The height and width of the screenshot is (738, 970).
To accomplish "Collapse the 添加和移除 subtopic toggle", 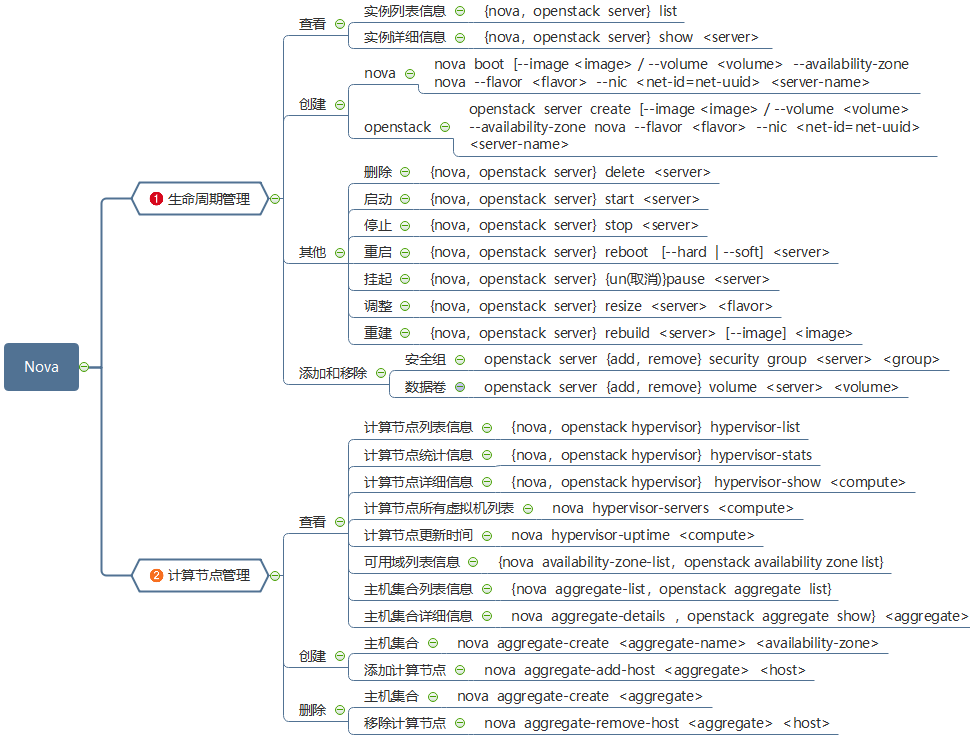I will point(381,373).
